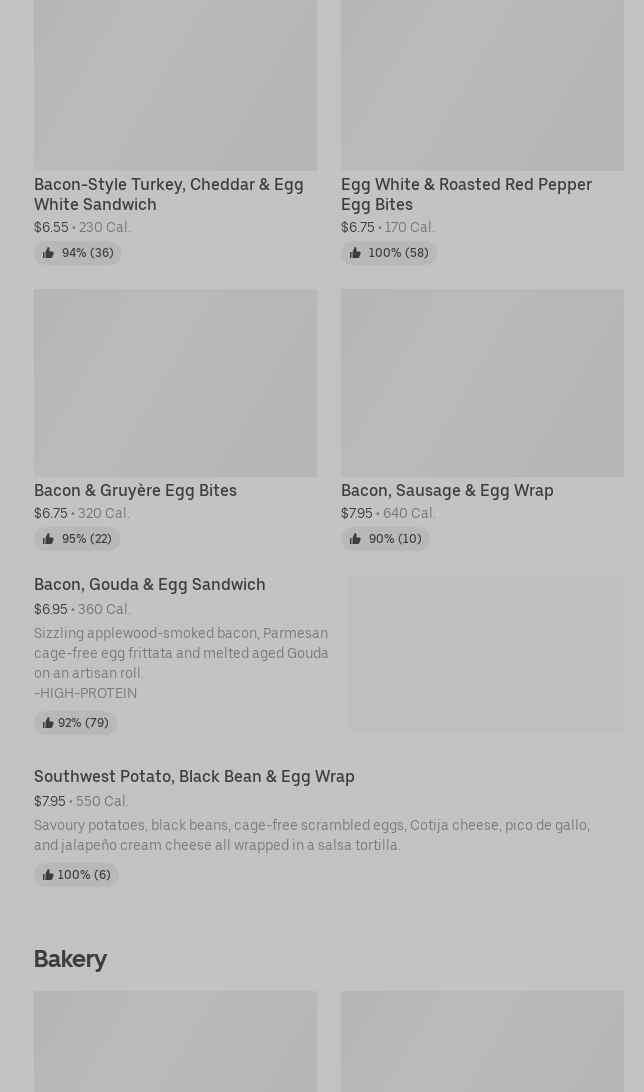
Task: Click the Bacon & Gruyère Egg Bites title
Action: (x=135, y=490)
